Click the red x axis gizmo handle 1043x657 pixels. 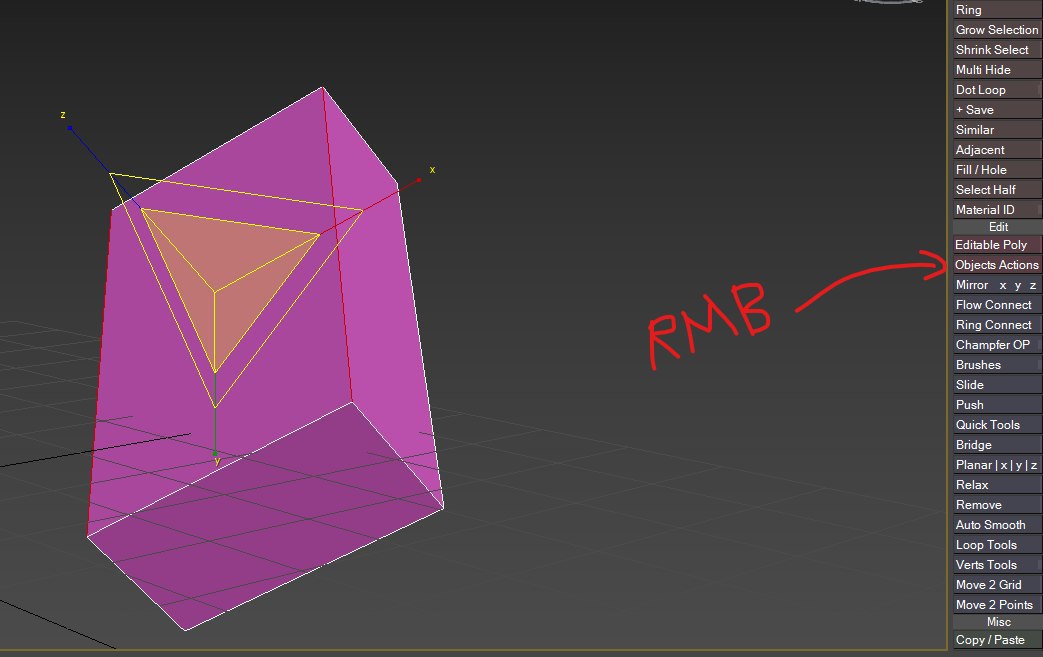coord(418,180)
